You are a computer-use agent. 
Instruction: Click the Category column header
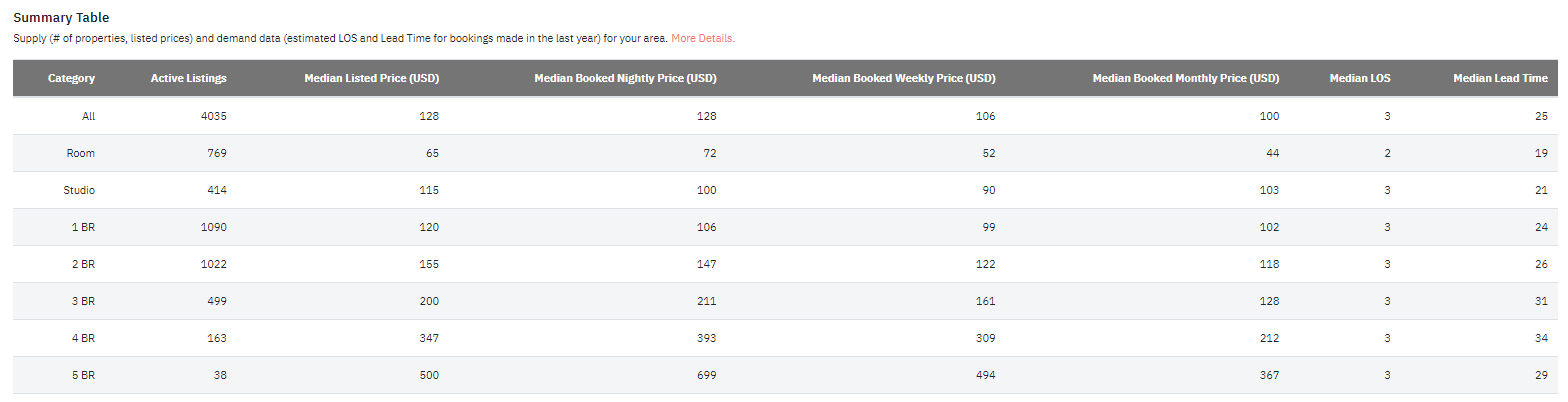coord(71,78)
